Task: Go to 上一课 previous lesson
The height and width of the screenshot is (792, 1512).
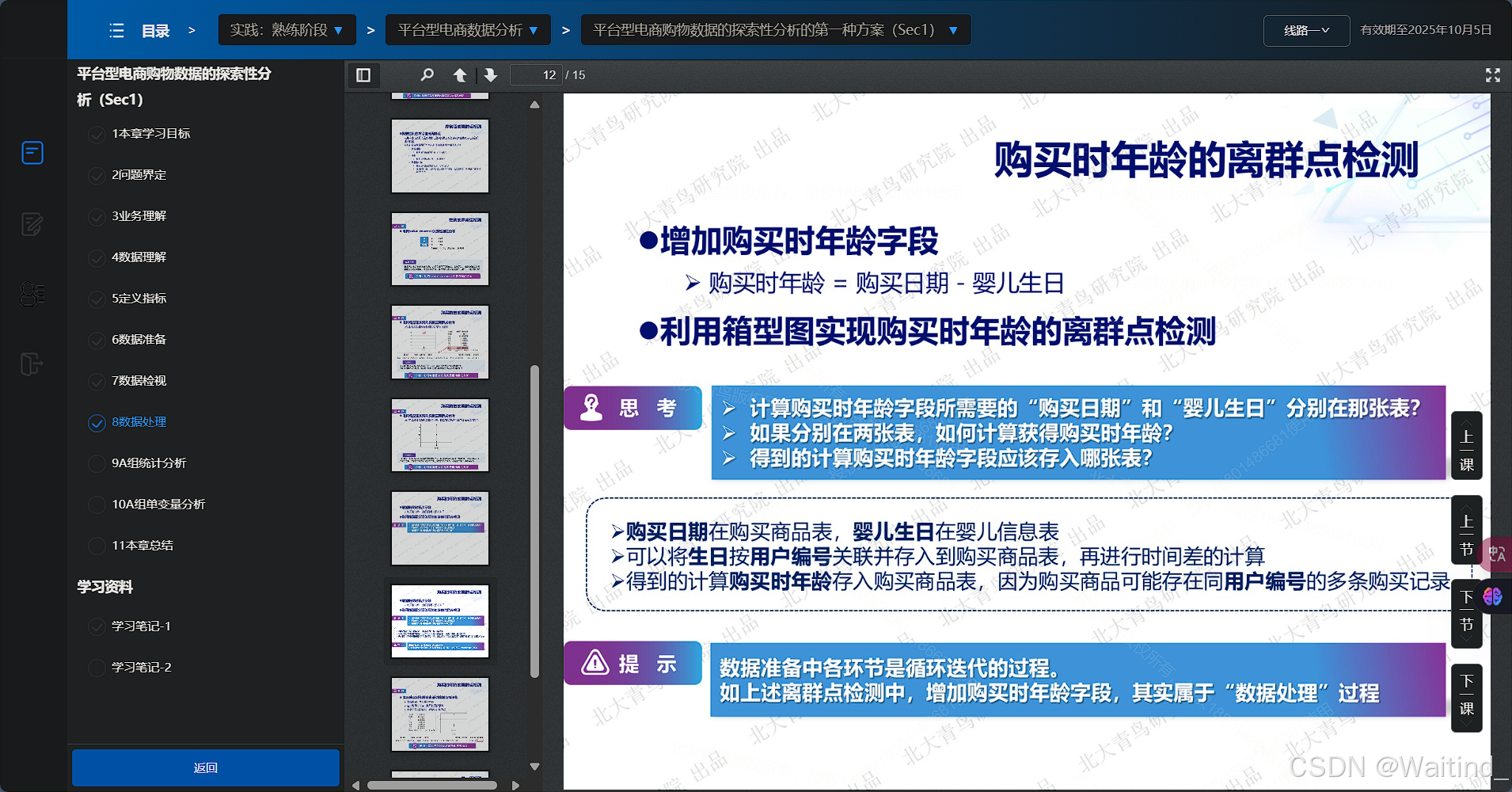Action: pos(1466,446)
